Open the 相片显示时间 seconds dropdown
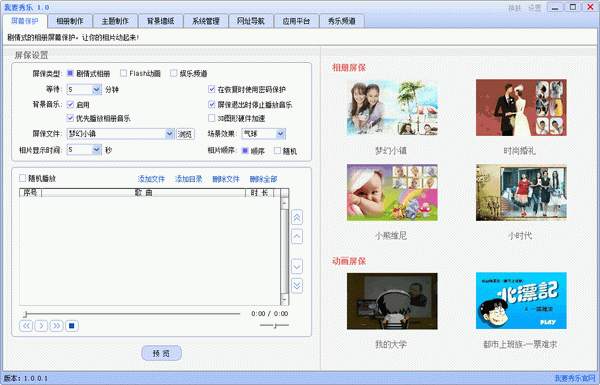Viewport: 600px width, 385px height. [x=96, y=150]
